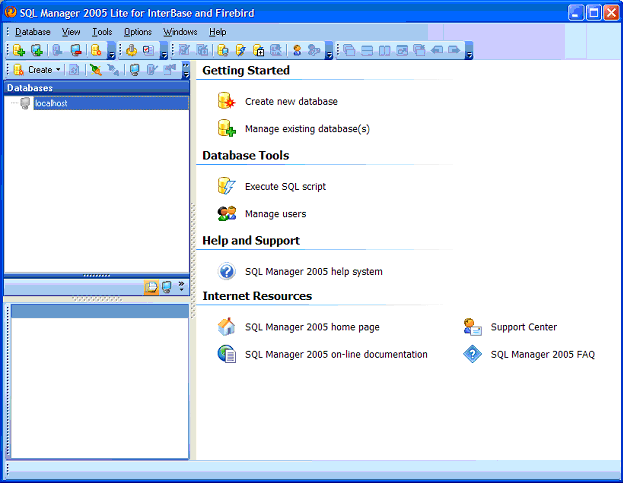623x483 pixels.
Task: Click the Close All Windows toolbar icon
Action: pyautogui.click(x=419, y=50)
